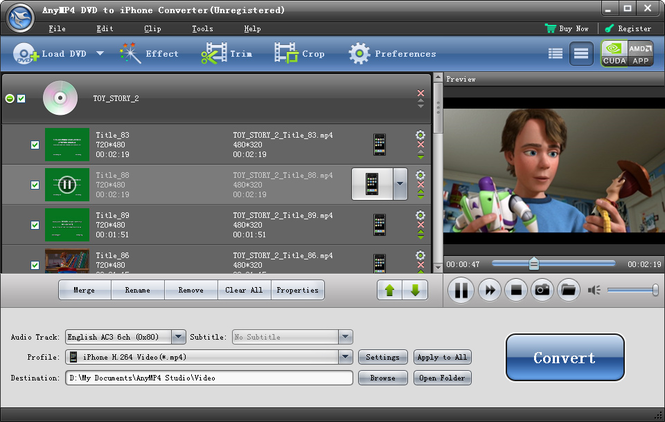Image resolution: width=665 pixels, height=422 pixels.
Task: Open the Edit menu
Action: 104,28
